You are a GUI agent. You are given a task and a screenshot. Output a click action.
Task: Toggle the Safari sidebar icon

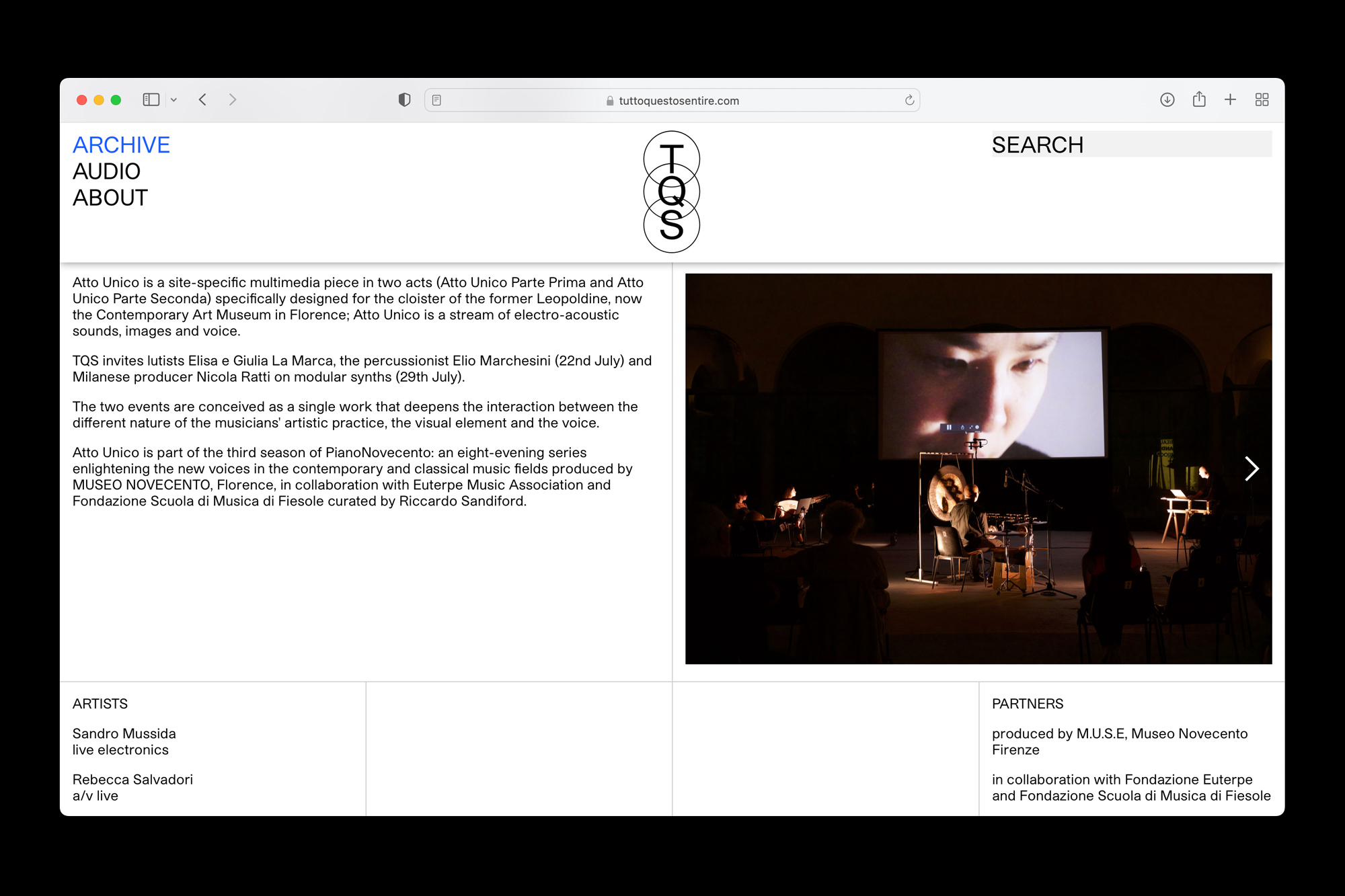click(x=151, y=99)
